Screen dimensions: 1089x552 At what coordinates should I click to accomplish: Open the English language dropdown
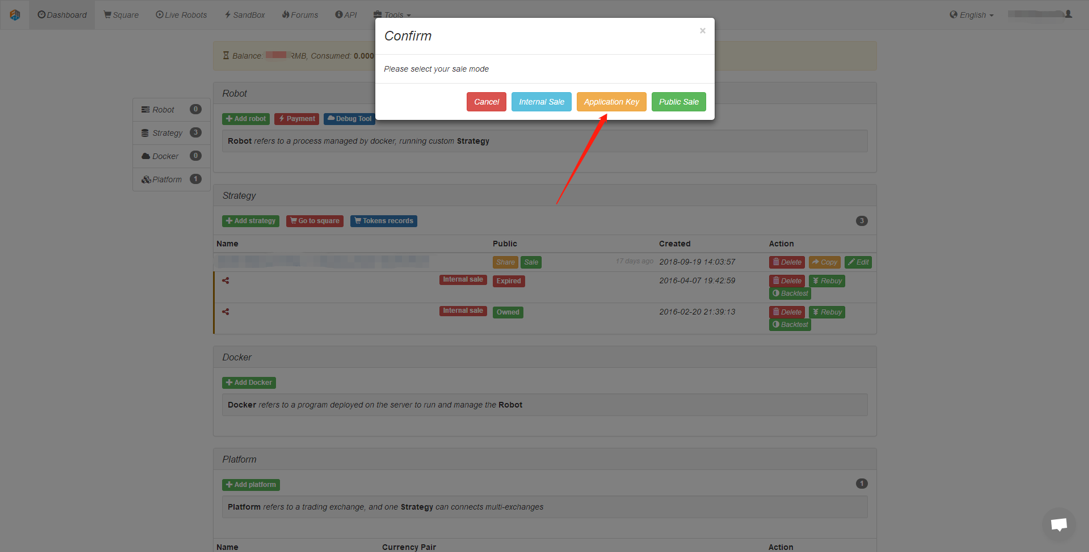click(971, 15)
